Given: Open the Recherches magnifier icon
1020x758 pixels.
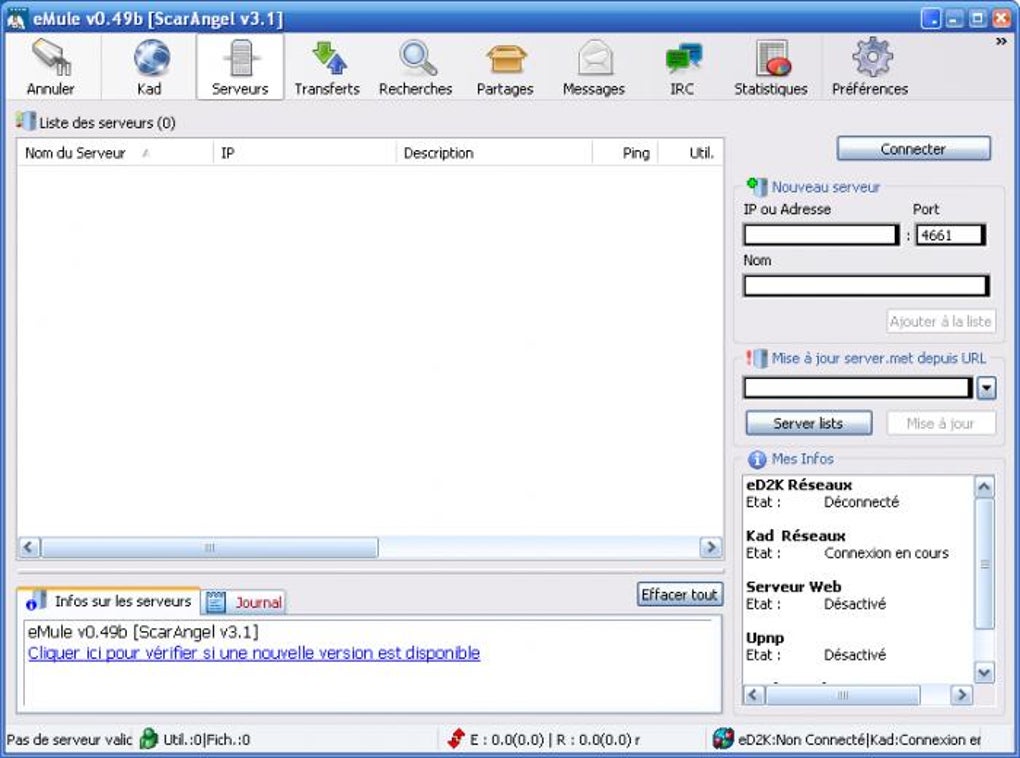Looking at the screenshot, I should (x=416, y=58).
